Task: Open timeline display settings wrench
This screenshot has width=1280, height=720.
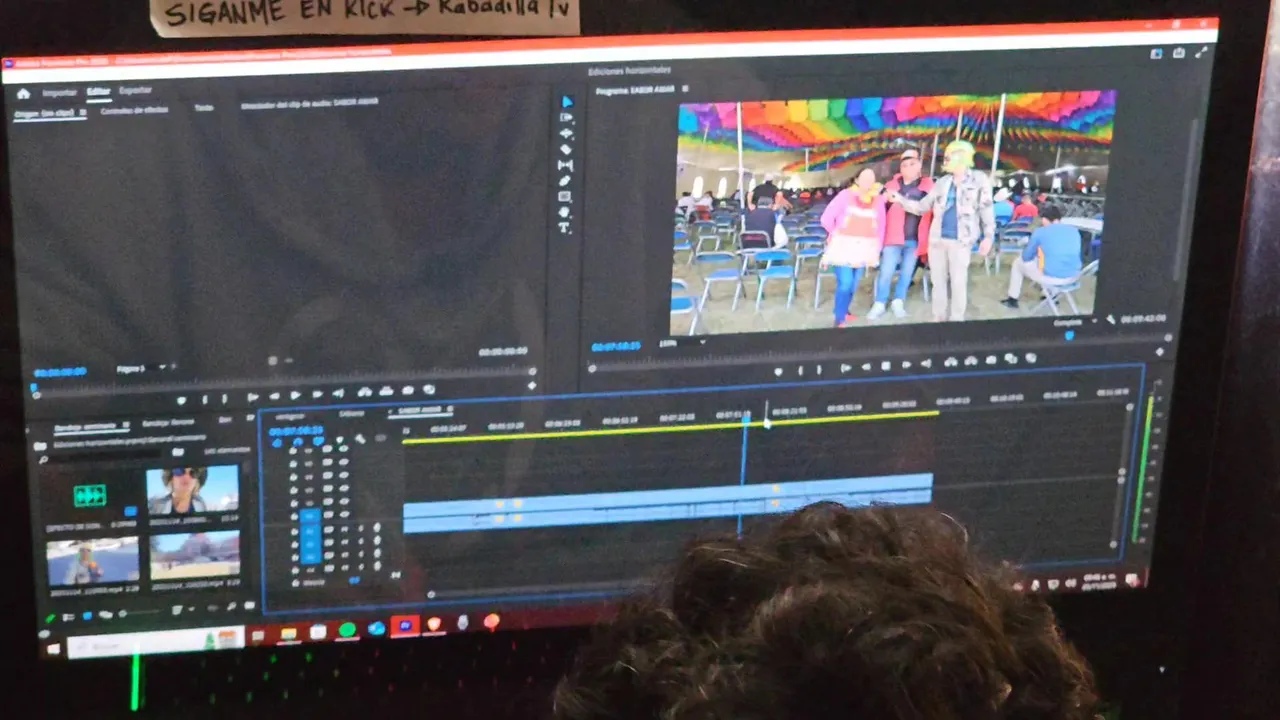Action: click(360, 439)
